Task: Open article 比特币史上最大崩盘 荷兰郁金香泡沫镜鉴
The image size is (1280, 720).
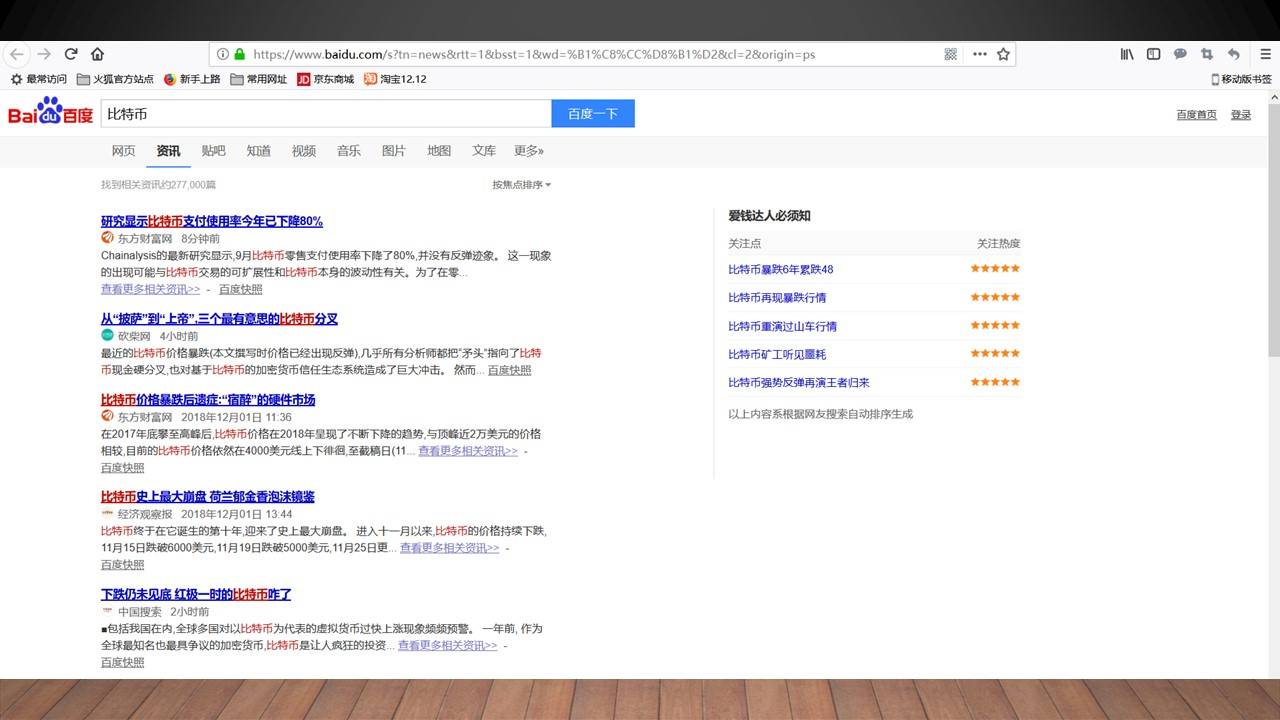Action: pos(208,497)
